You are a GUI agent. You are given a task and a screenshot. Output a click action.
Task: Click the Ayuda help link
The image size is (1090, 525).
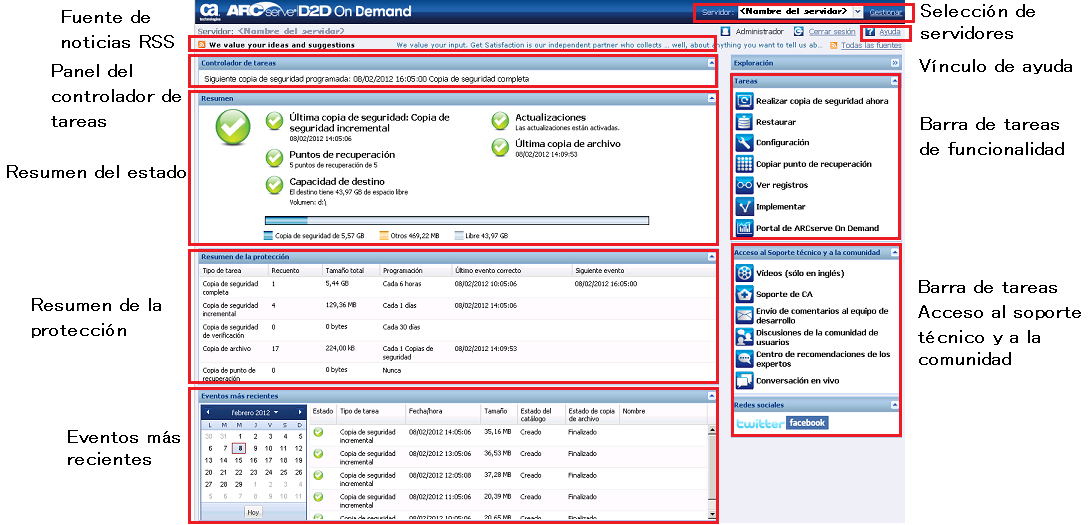click(x=889, y=32)
